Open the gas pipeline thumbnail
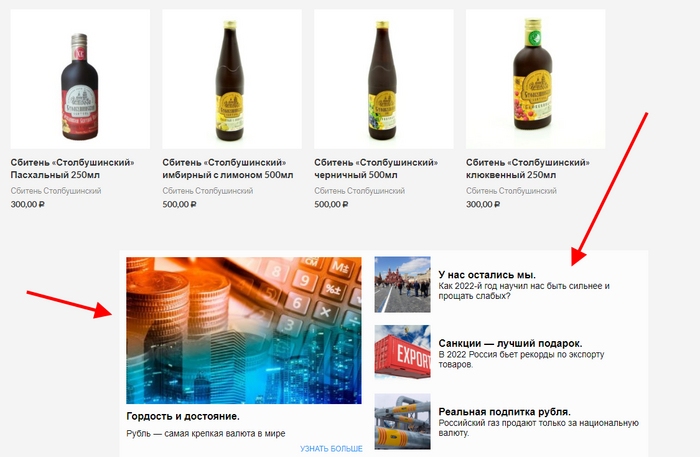This screenshot has height=457, width=700. (x=402, y=421)
